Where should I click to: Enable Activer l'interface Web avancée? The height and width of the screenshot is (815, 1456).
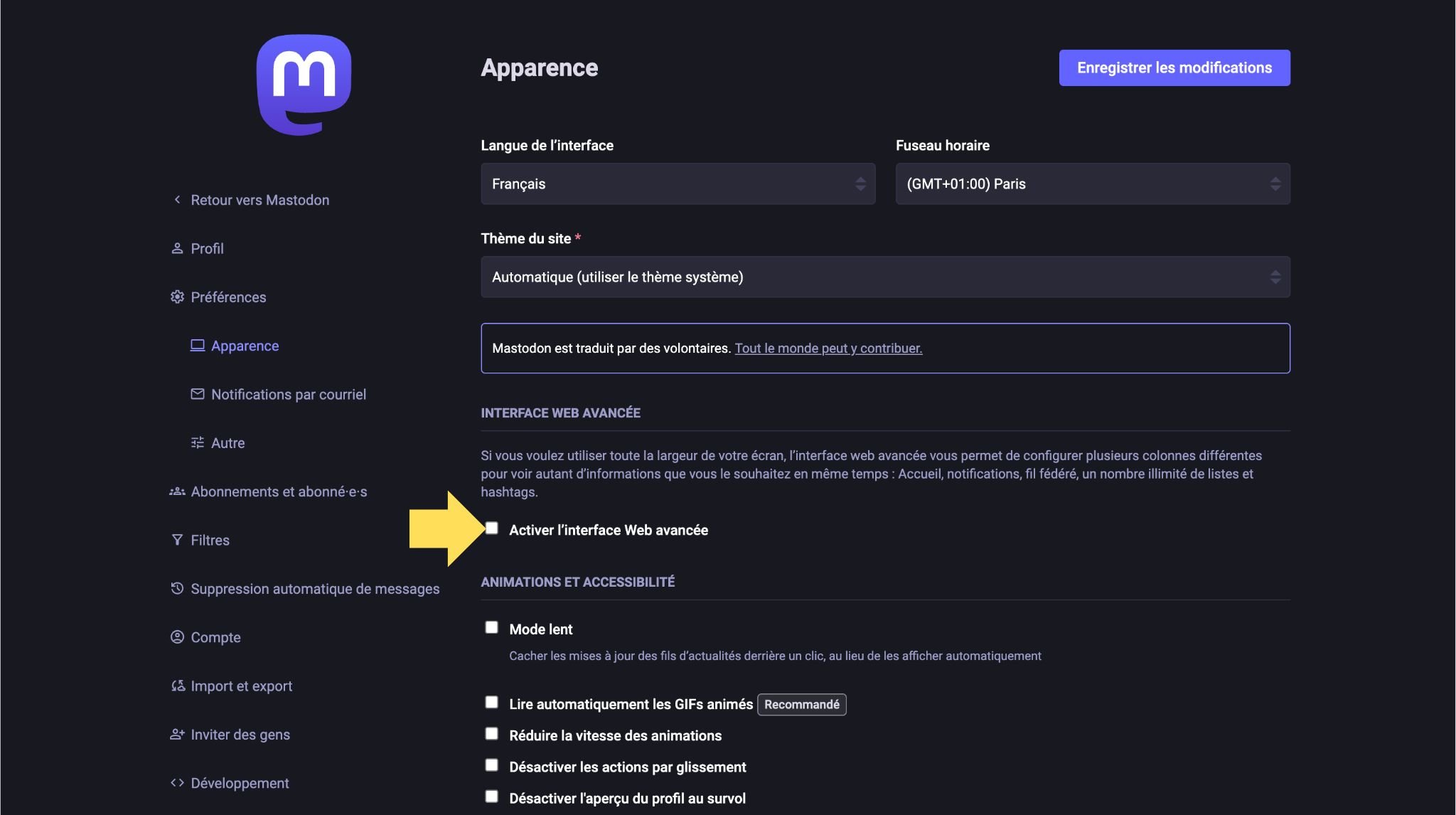pyautogui.click(x=492, y=528)
